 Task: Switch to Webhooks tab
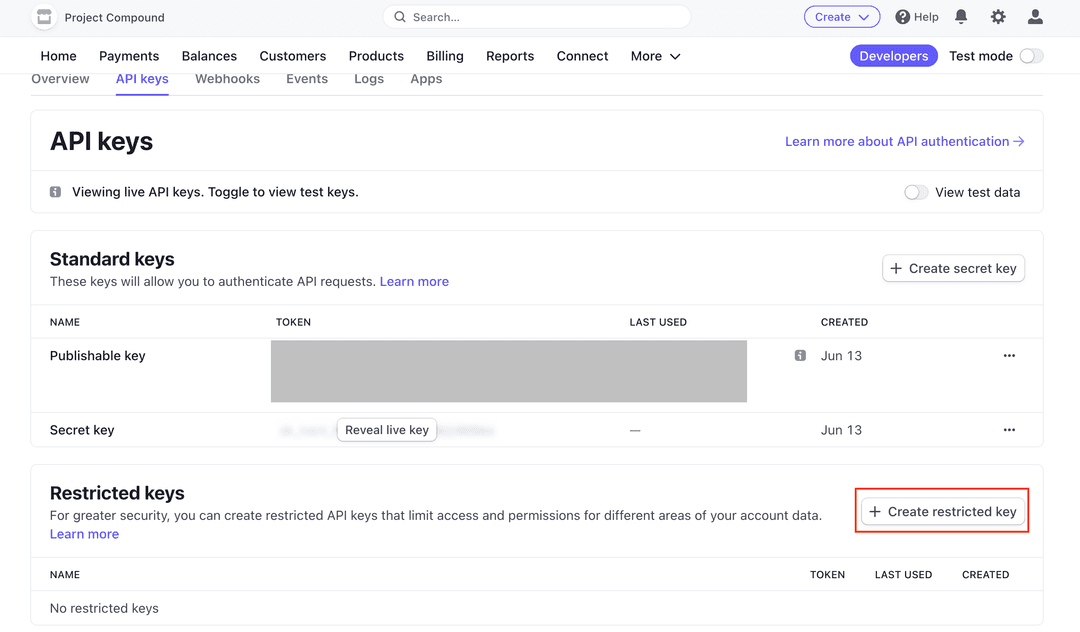[x=227, y=78]
